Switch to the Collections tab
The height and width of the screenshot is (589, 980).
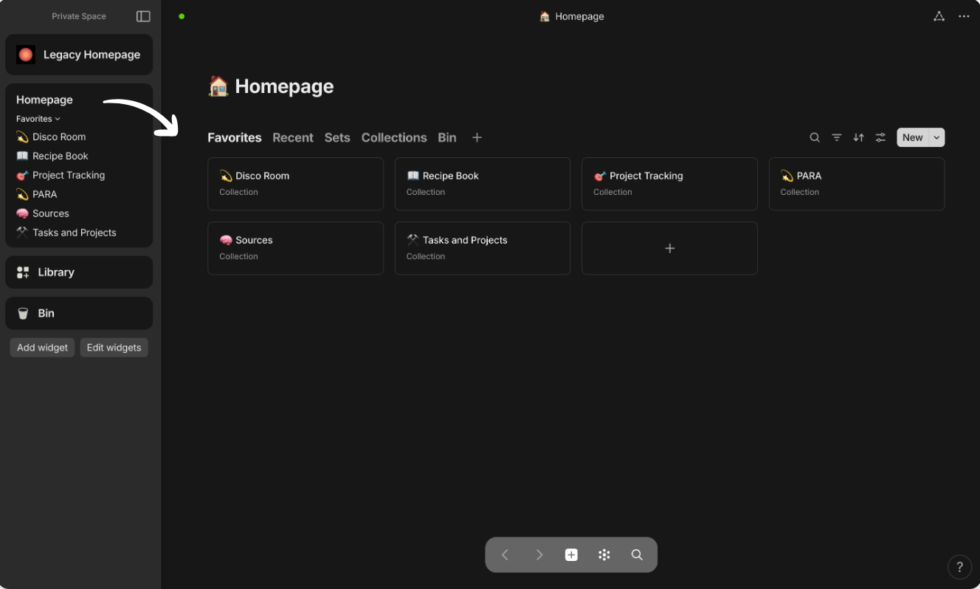tap(394, 137)
